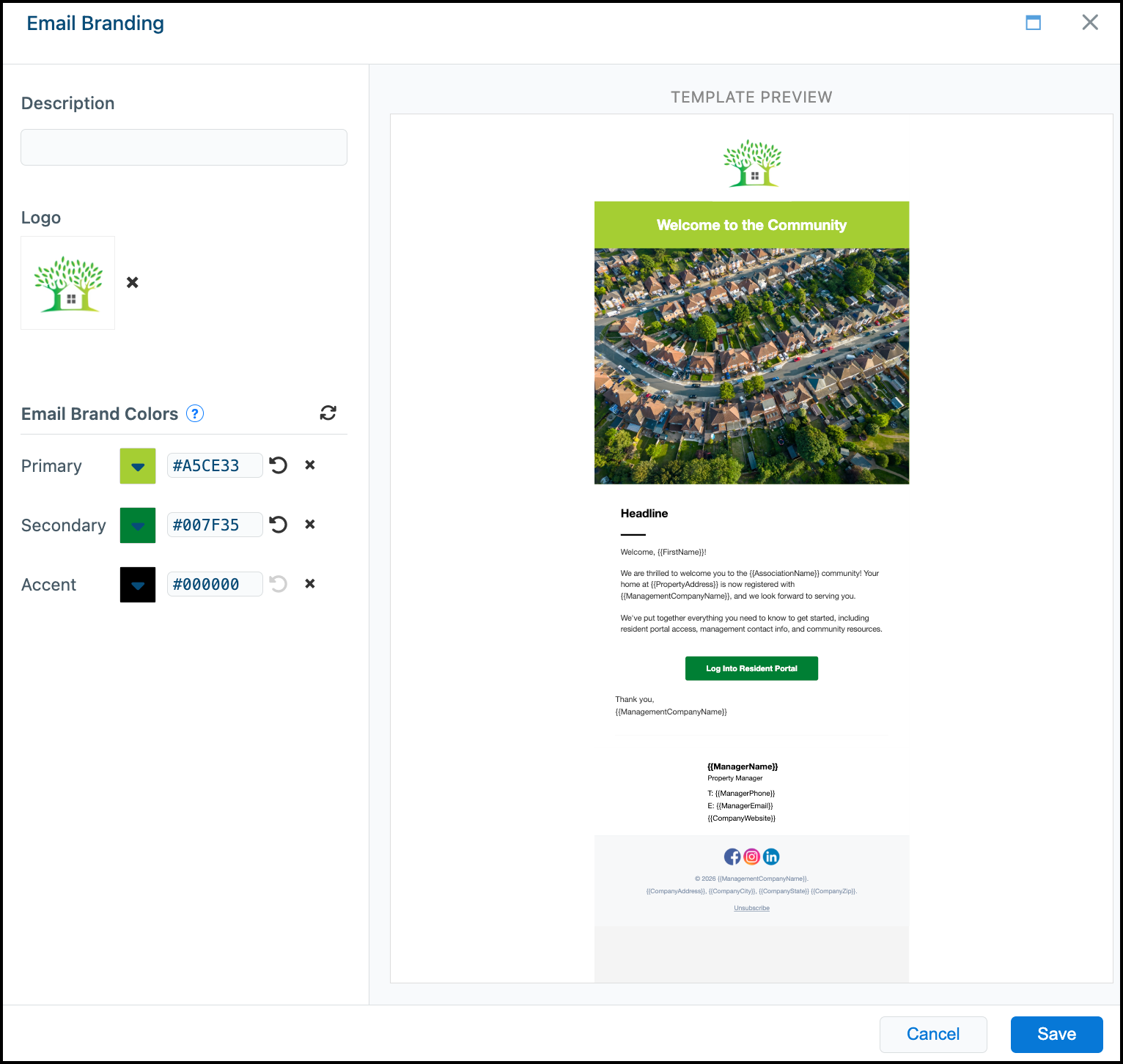
Task: Click the Welcome, {{FirstName}}! greeting
Action: (x=663, y=553)
